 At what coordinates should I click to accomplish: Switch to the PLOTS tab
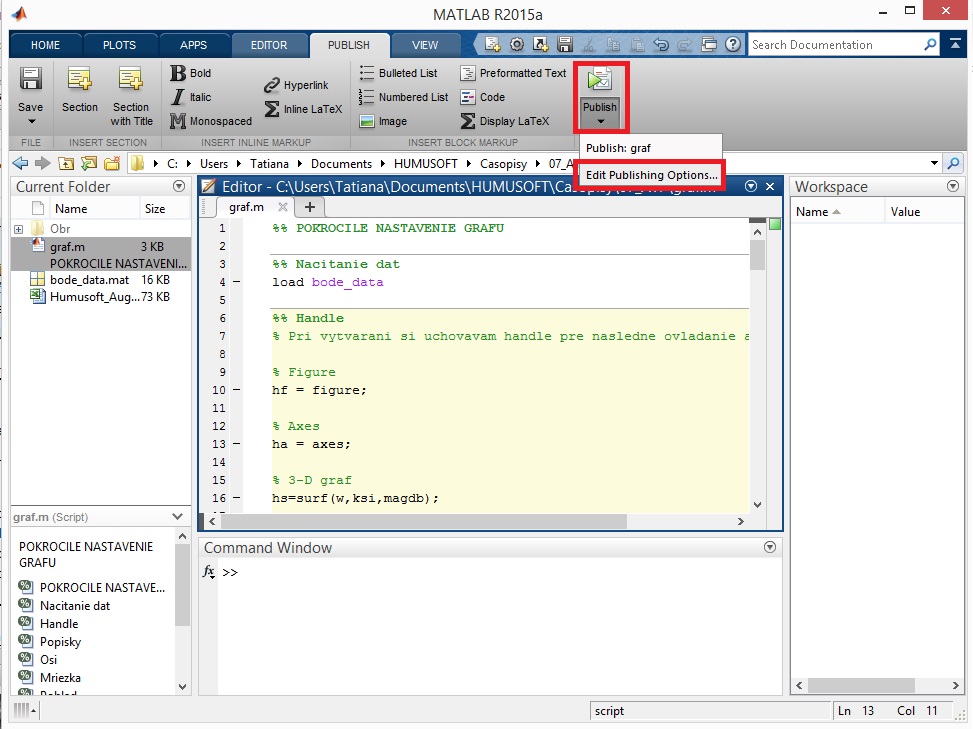click(x=119, y=45)
